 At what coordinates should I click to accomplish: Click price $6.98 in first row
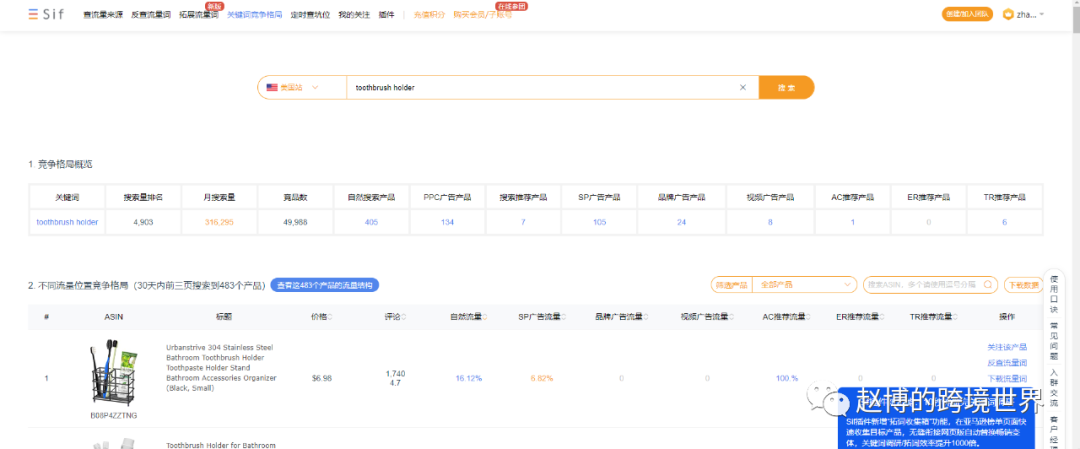[x=322, y=378]
